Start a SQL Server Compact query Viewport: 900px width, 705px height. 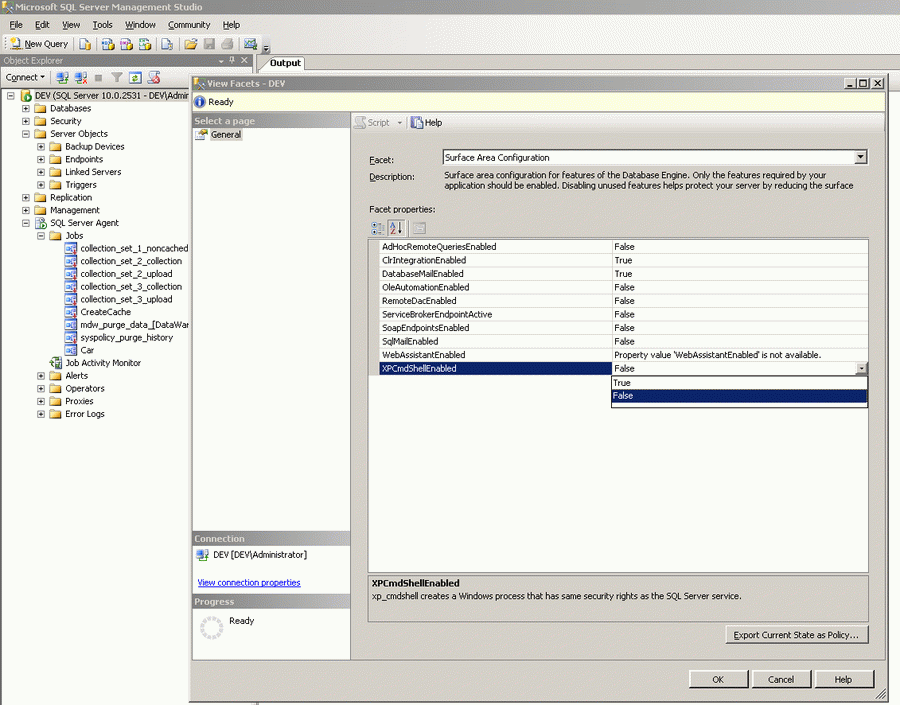point(167,44)
